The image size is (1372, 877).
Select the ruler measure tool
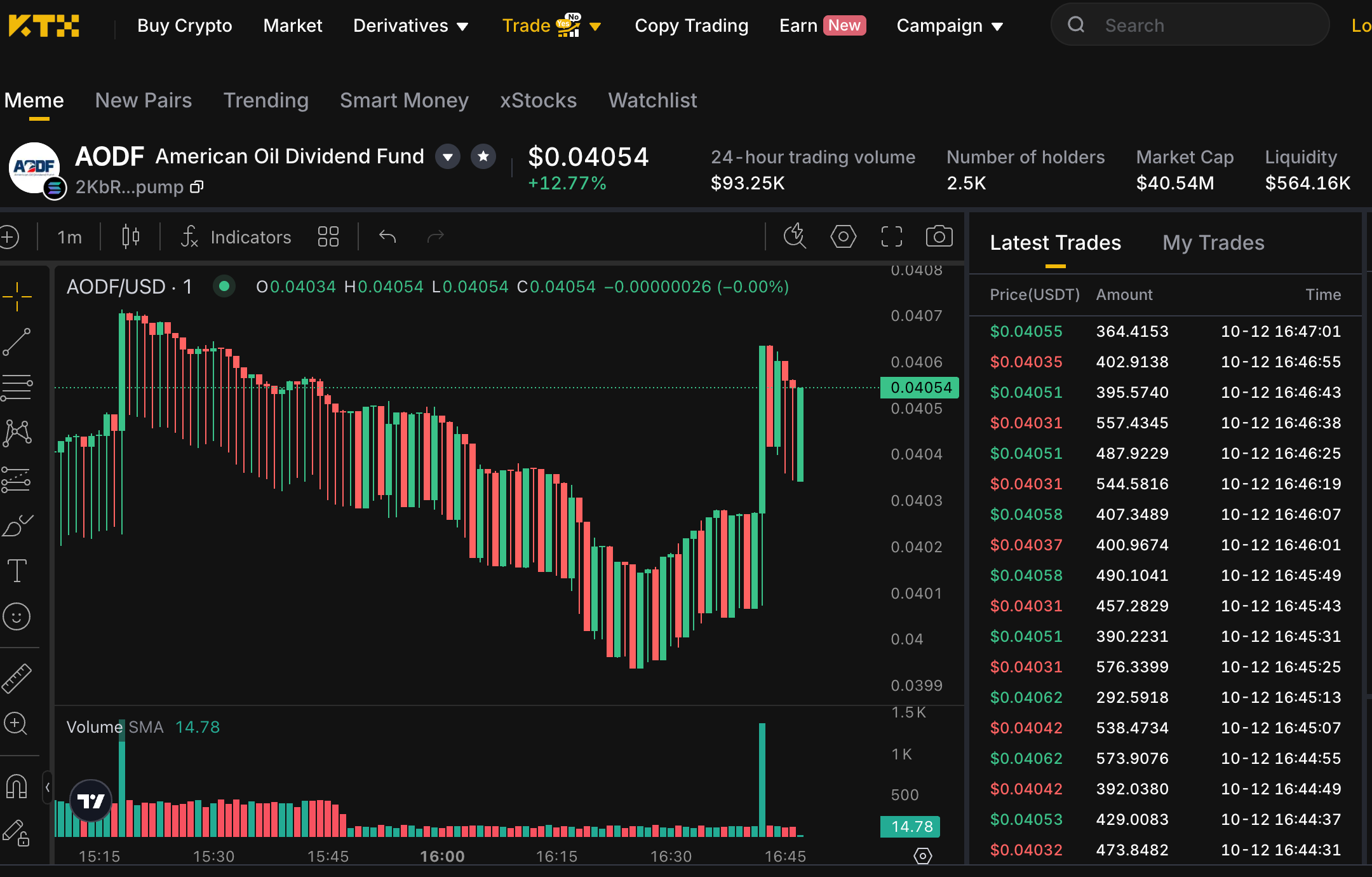17,678
